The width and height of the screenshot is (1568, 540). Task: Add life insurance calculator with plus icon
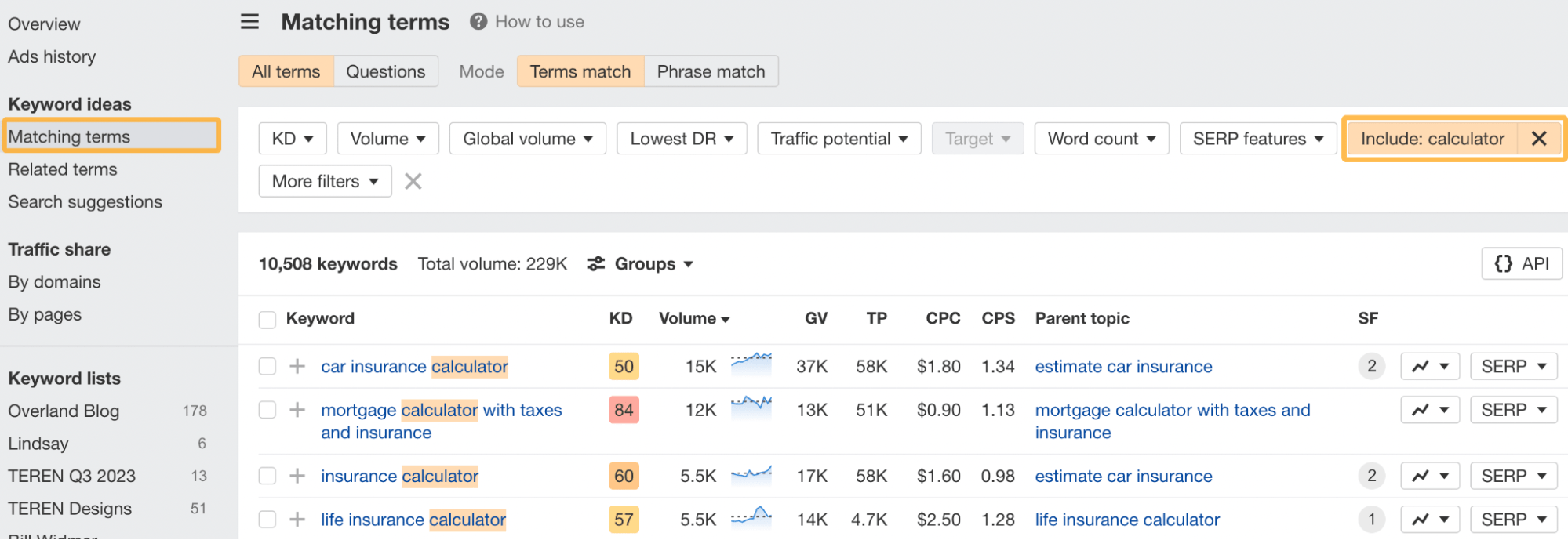point(297,520)
